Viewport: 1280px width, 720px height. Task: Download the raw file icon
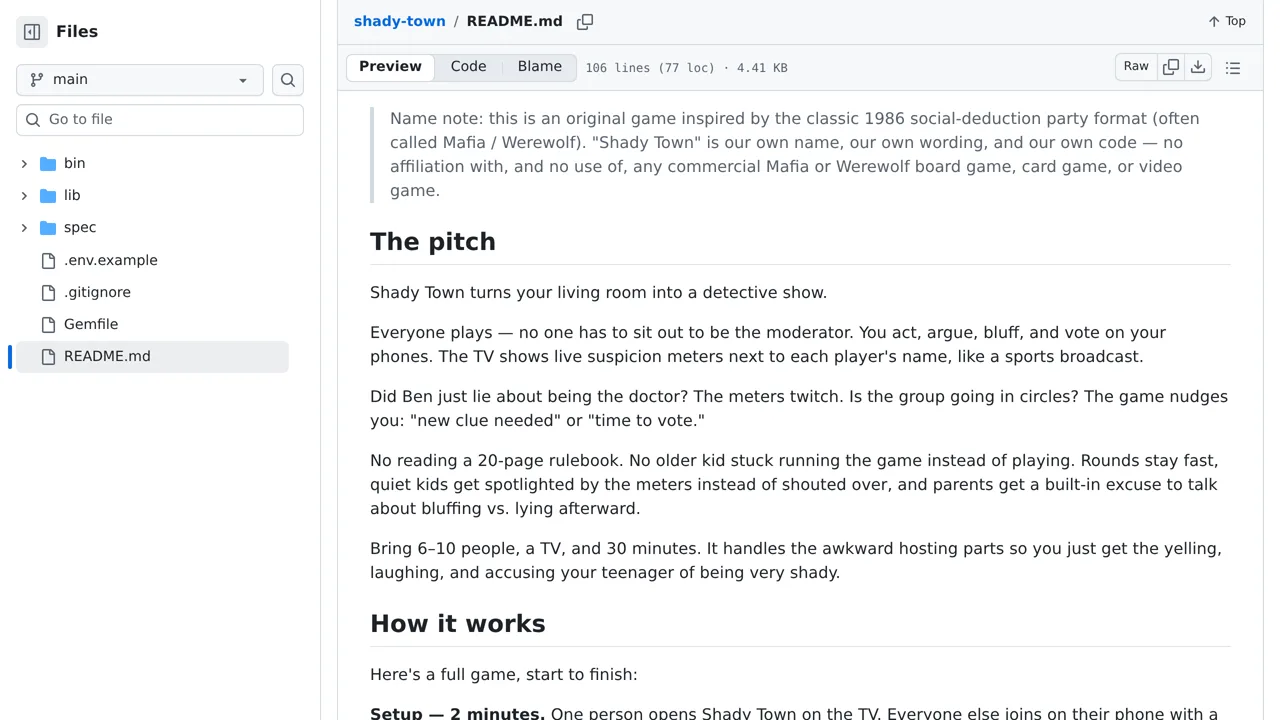1198,67
